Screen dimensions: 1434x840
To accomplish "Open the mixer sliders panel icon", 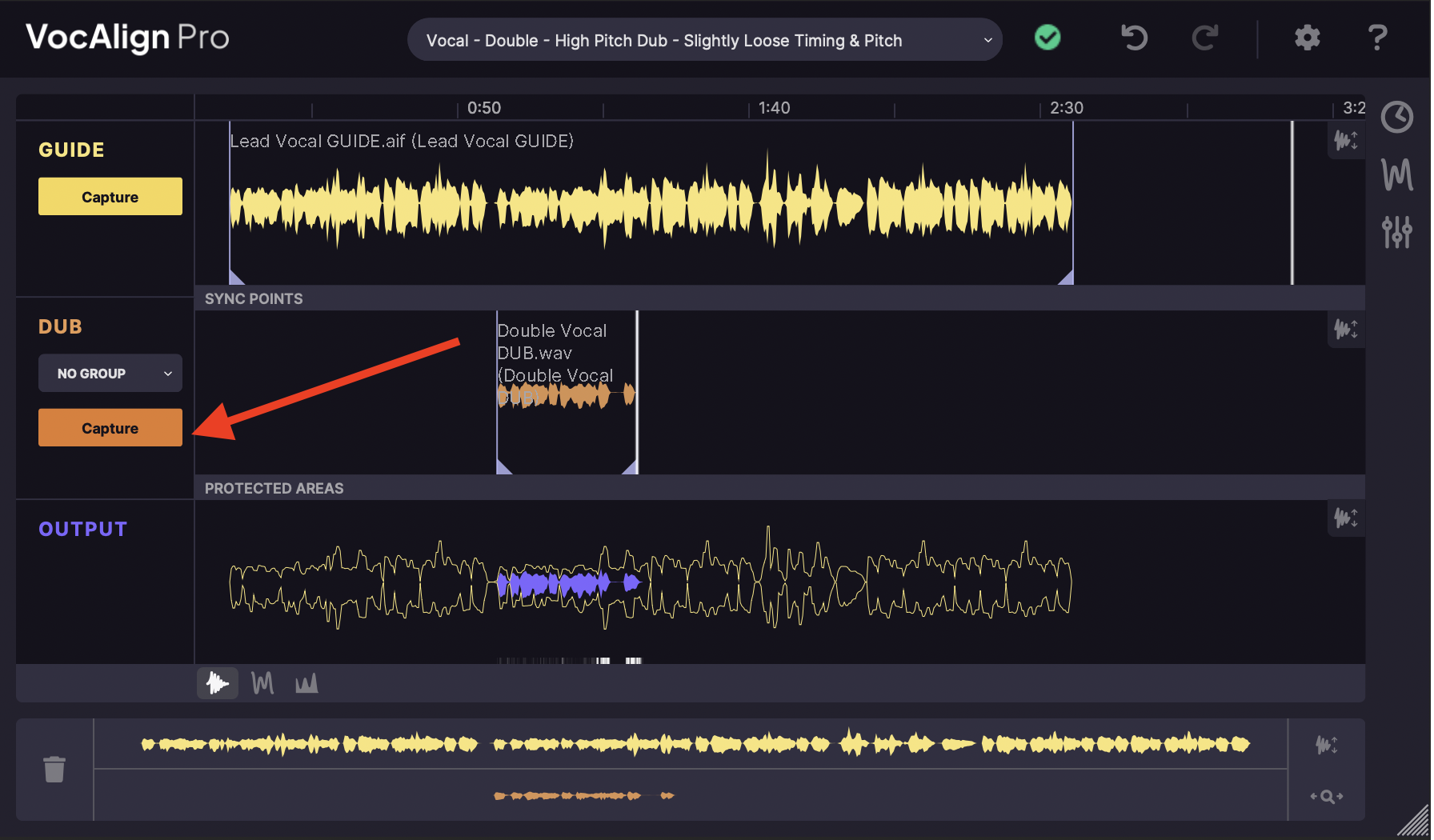I will [x=1396, y=232].
